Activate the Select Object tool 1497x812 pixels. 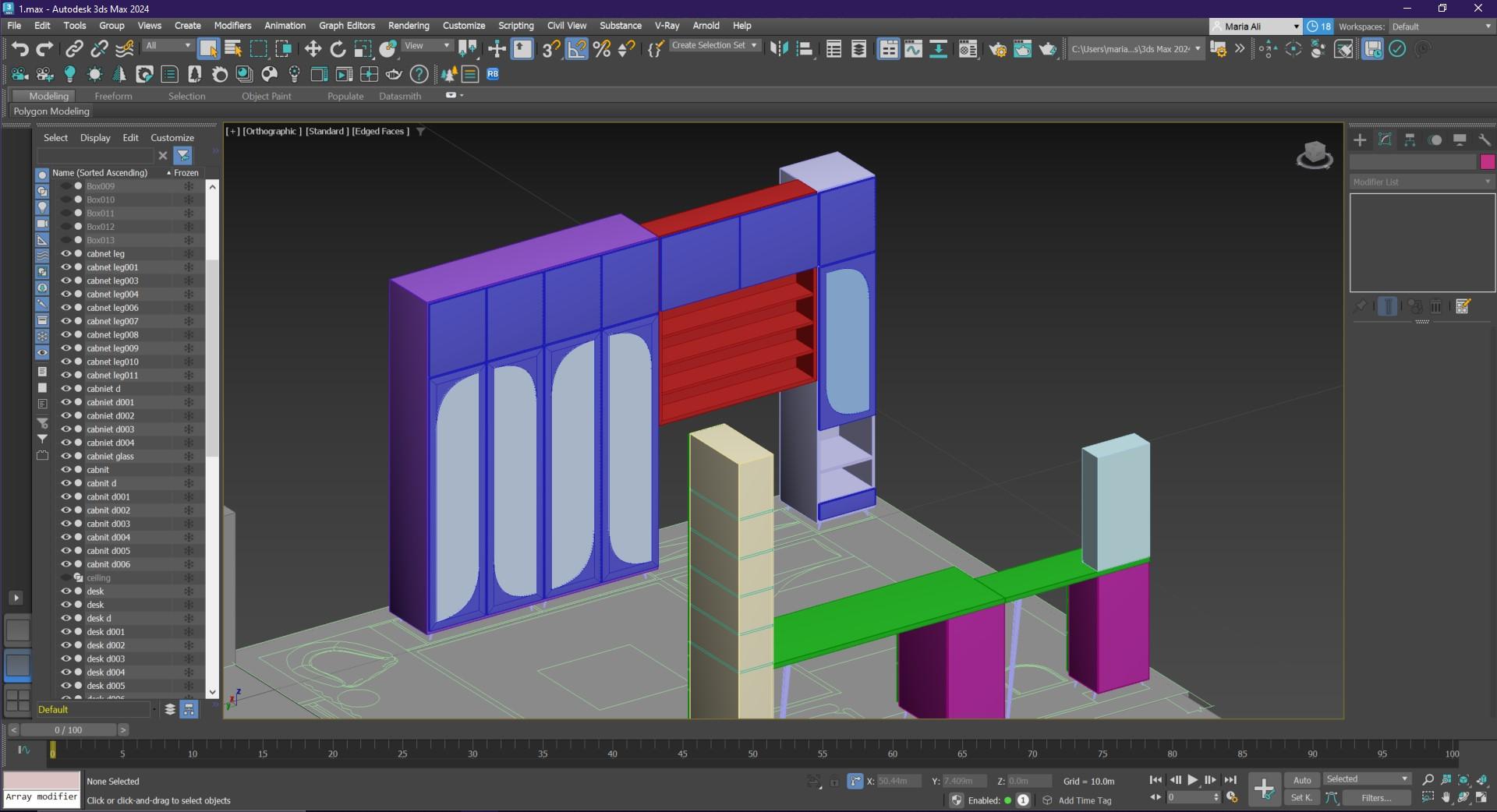(x=208, y=49)
